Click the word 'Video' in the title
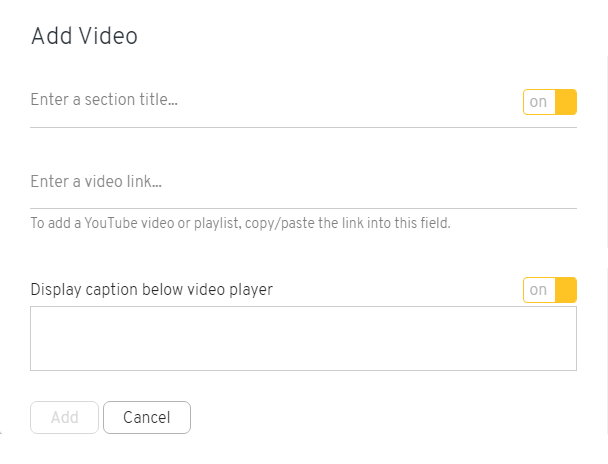 [109, 36]
